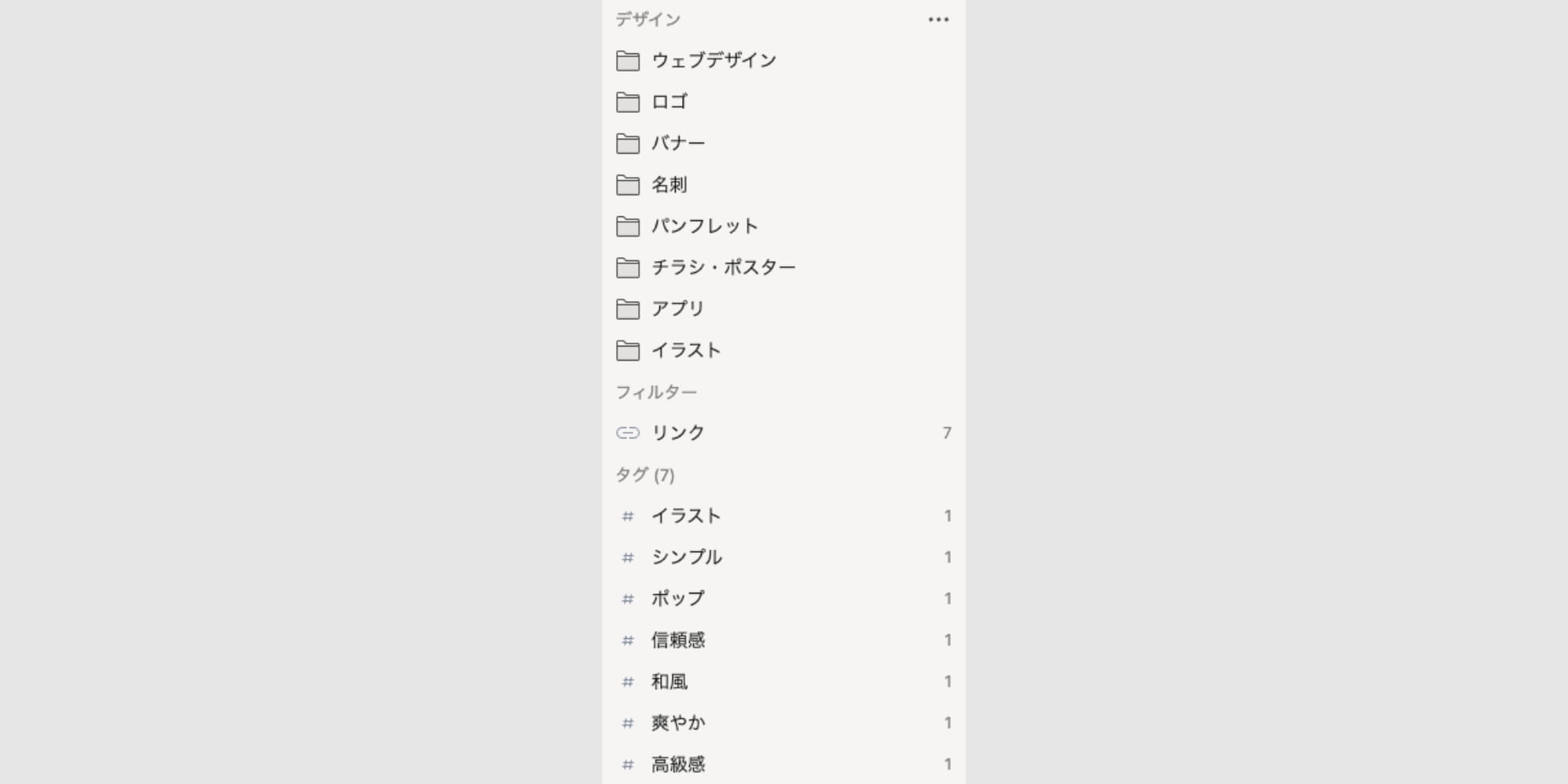Choose the ポップ tag
The image size is (1568, 784).
coord(784,599)
